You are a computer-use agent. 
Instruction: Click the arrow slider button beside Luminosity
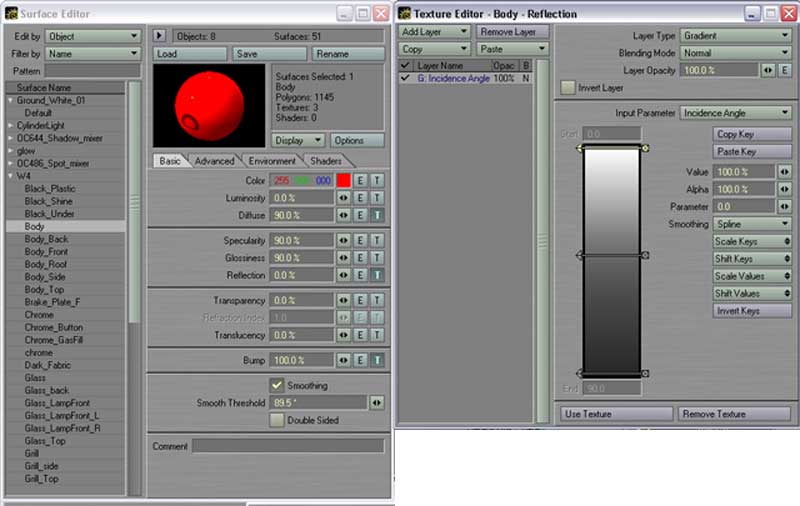pos(343,198)
